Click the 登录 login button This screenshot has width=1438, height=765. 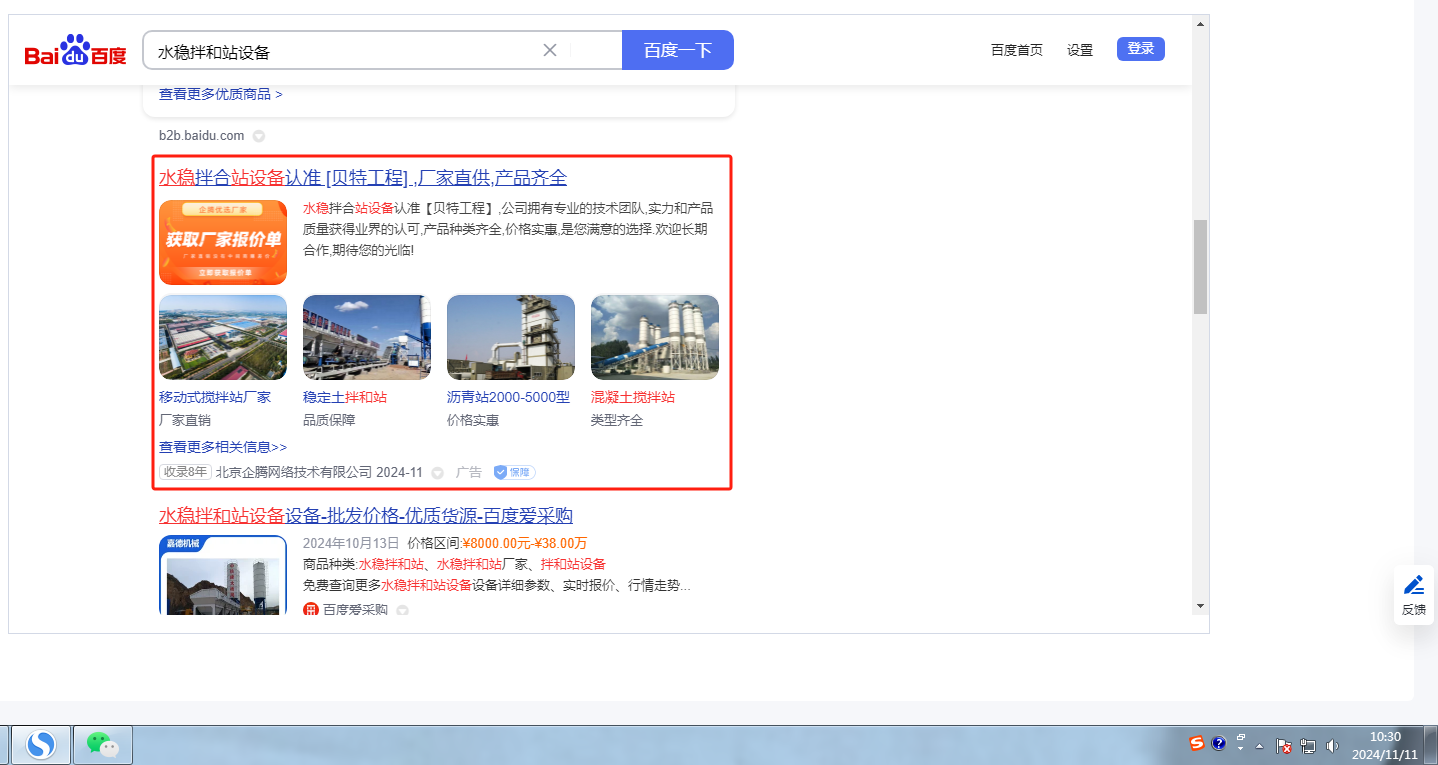click(x=1140, y=49)
